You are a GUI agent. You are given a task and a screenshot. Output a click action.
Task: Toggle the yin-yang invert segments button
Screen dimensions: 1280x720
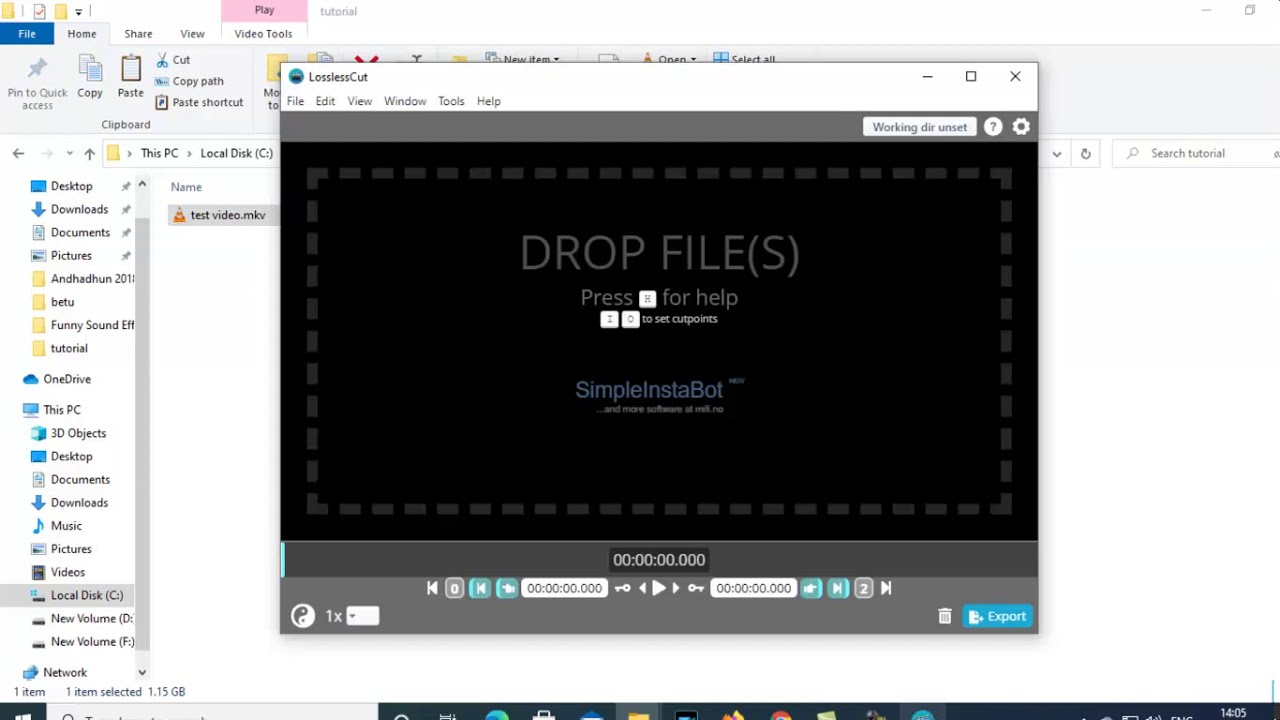coord(303,616)
